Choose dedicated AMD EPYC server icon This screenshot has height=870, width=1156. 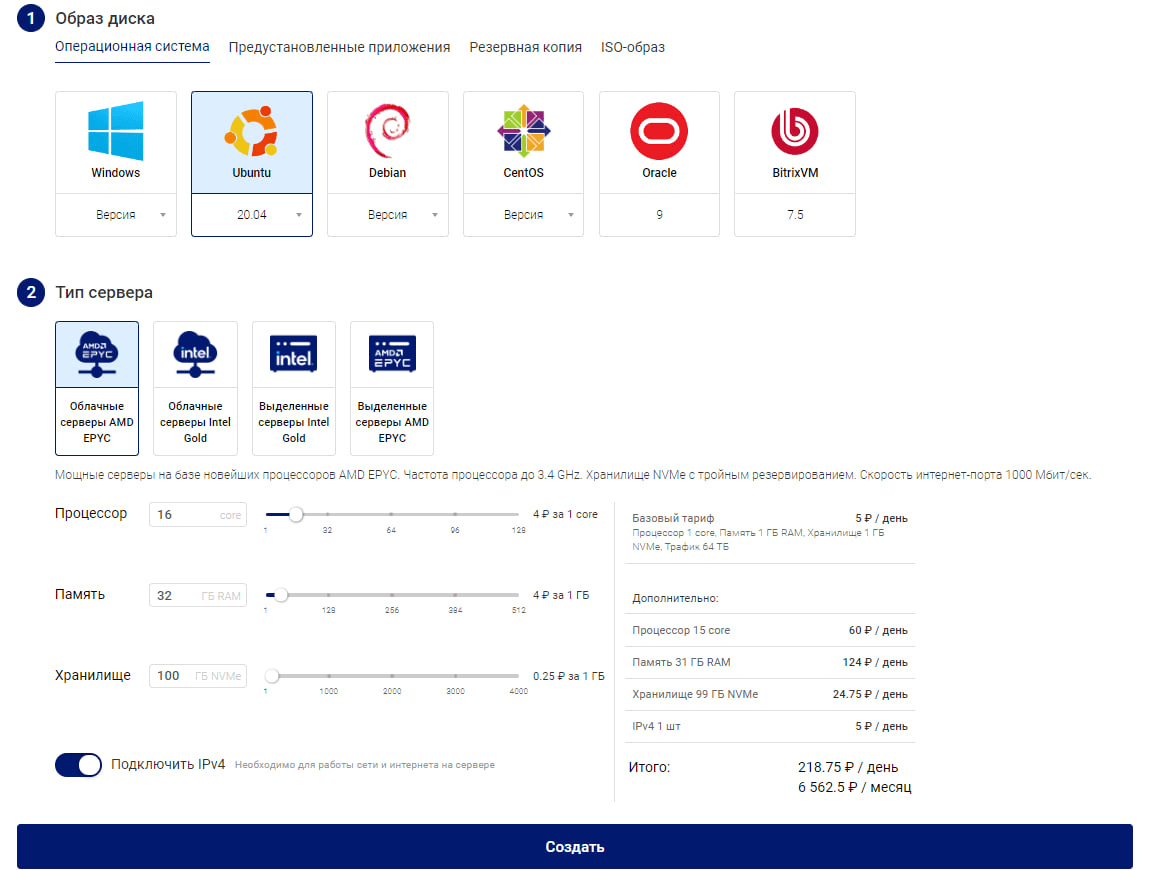(392, 354)
